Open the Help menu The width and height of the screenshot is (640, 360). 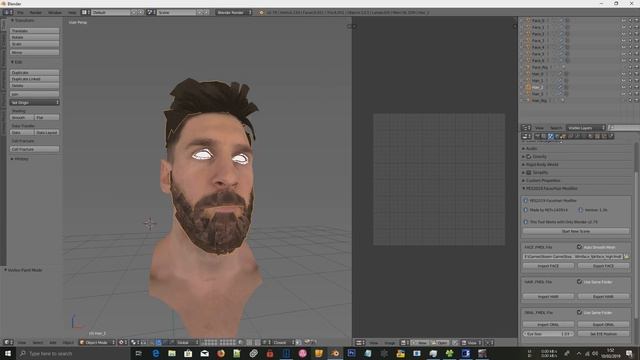[x=72, y=12]
